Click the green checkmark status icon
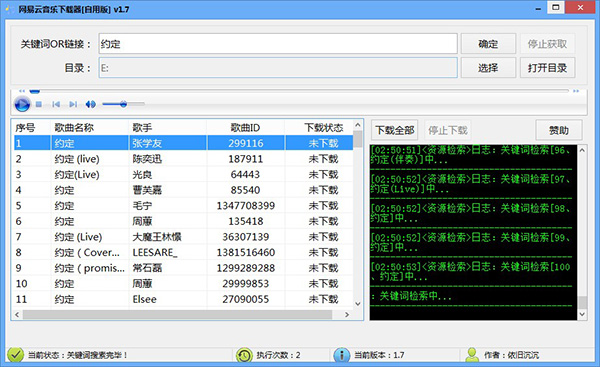The image size is (600, 367). [15, 355]
